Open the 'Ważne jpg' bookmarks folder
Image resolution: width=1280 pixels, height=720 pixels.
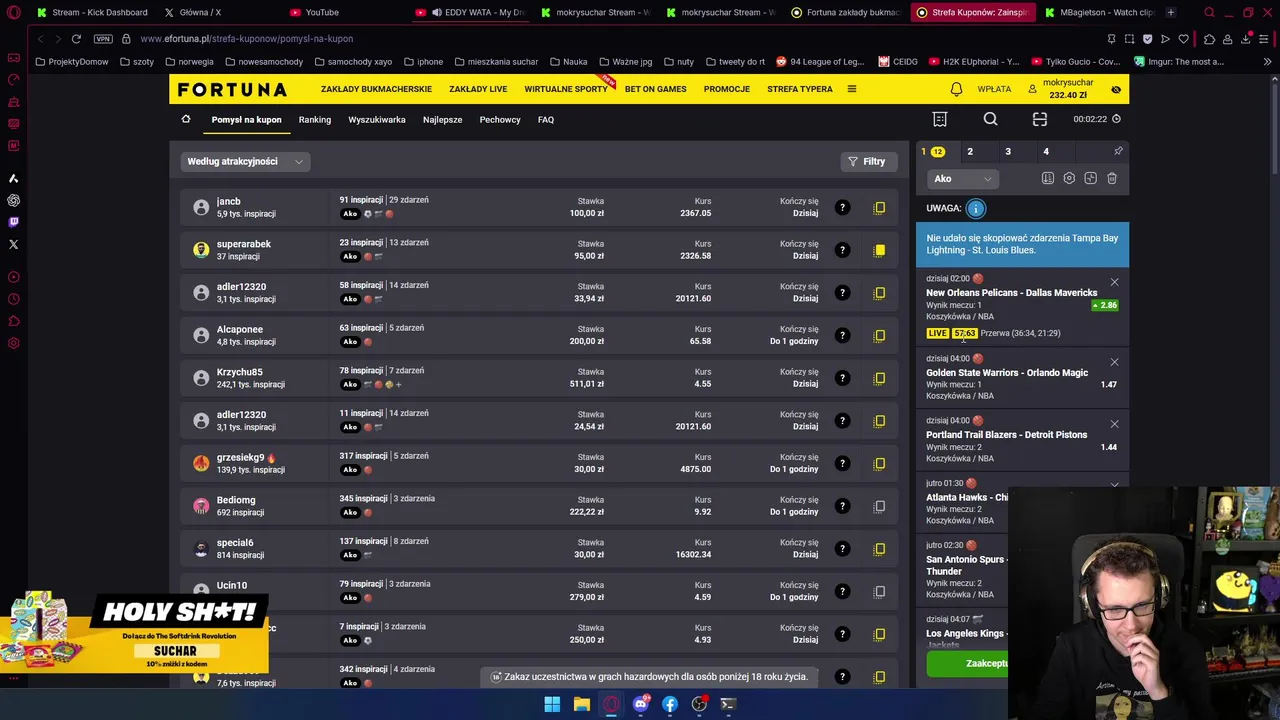click(x=624, y=62)
